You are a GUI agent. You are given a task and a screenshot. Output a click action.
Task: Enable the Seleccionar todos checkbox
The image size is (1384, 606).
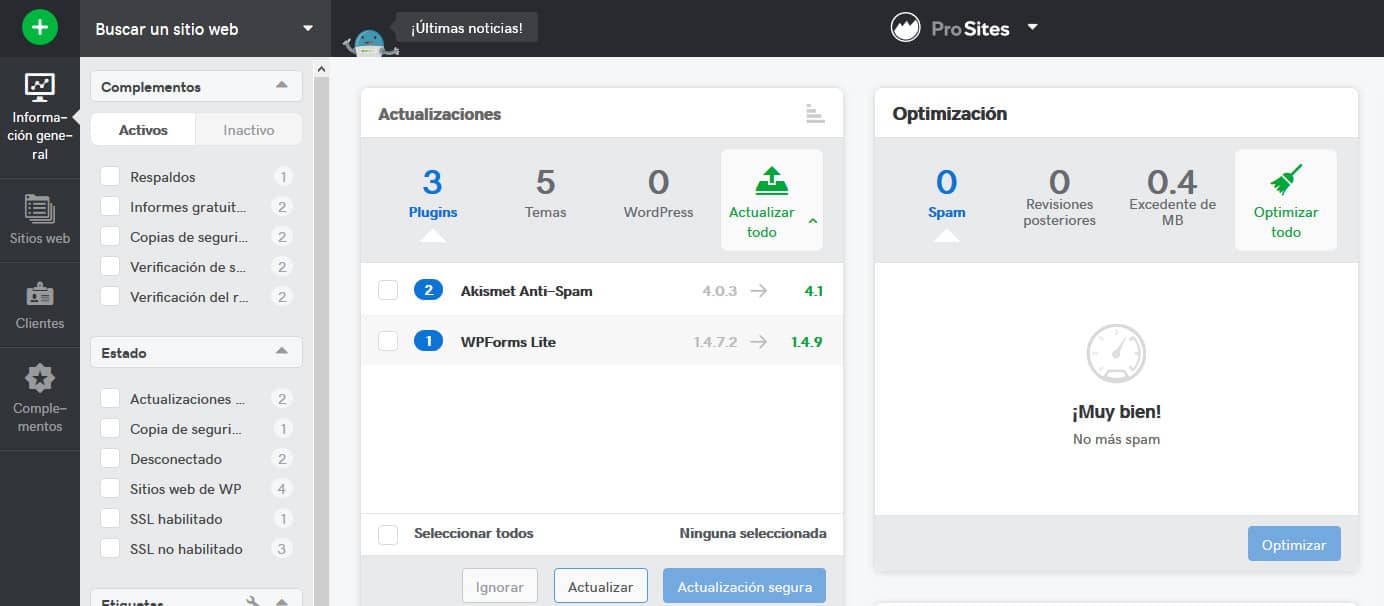[x=388, y=533]
